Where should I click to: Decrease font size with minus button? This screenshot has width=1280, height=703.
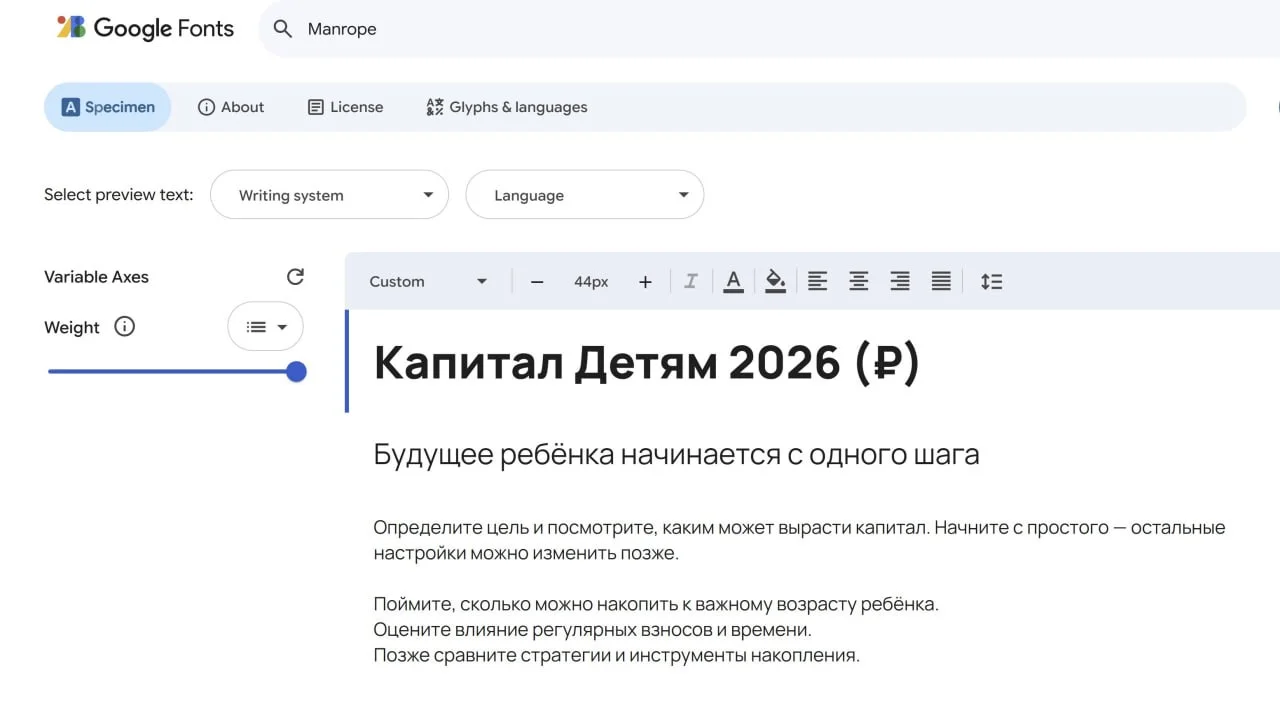pos(537,282)
